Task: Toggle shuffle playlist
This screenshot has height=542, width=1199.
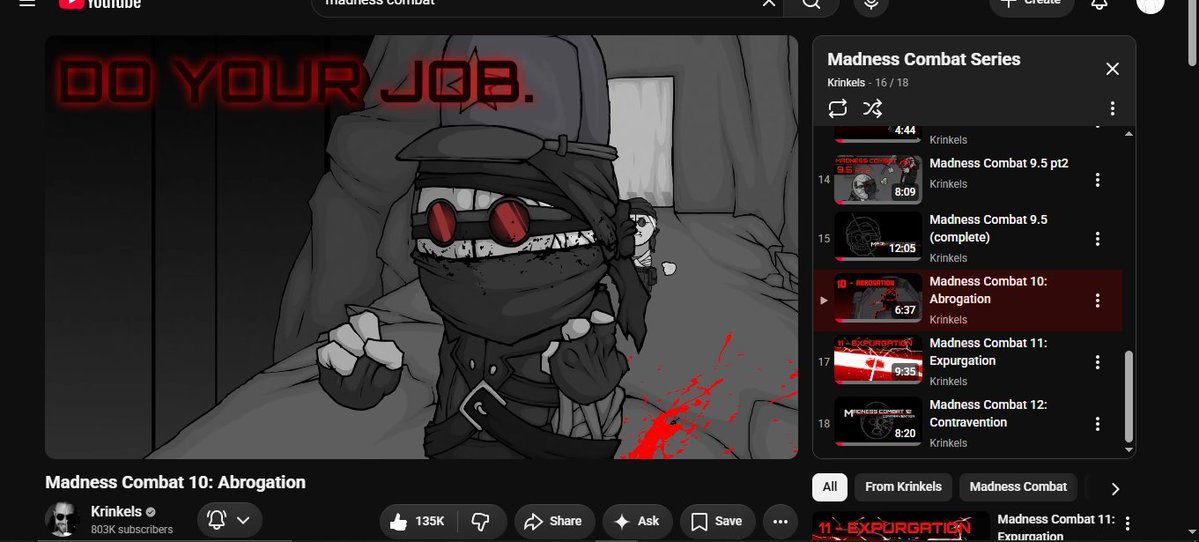Action: point(872,109)
